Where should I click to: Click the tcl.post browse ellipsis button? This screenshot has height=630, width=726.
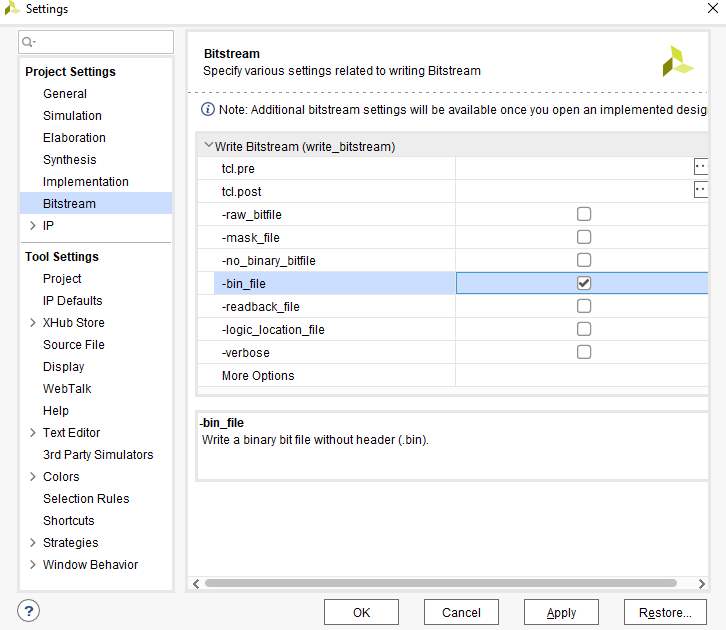(x=701, y=190)
